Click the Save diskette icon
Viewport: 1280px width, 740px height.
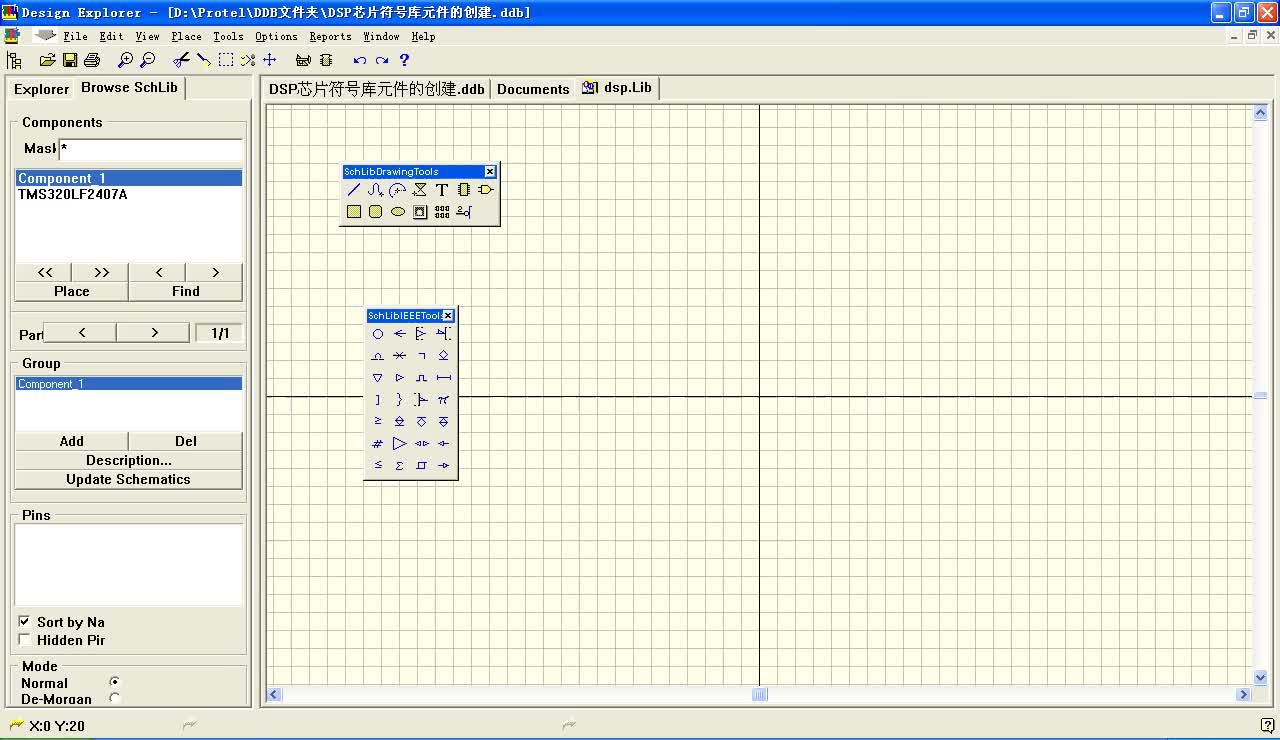pos(70,61)
